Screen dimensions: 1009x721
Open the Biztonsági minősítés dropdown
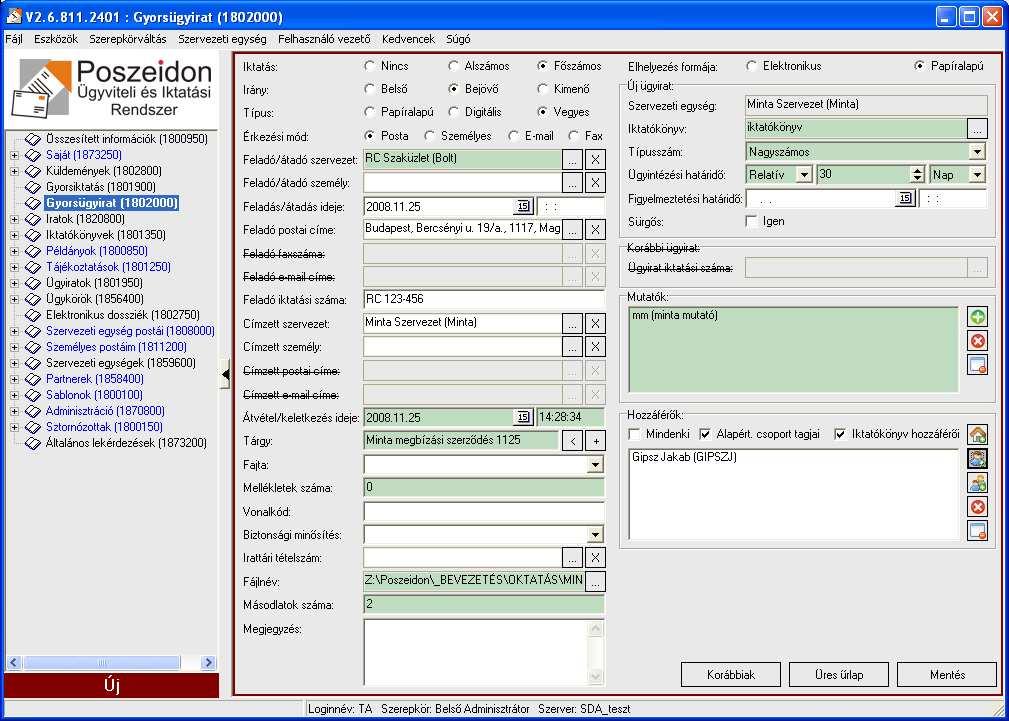coord(596,535)
